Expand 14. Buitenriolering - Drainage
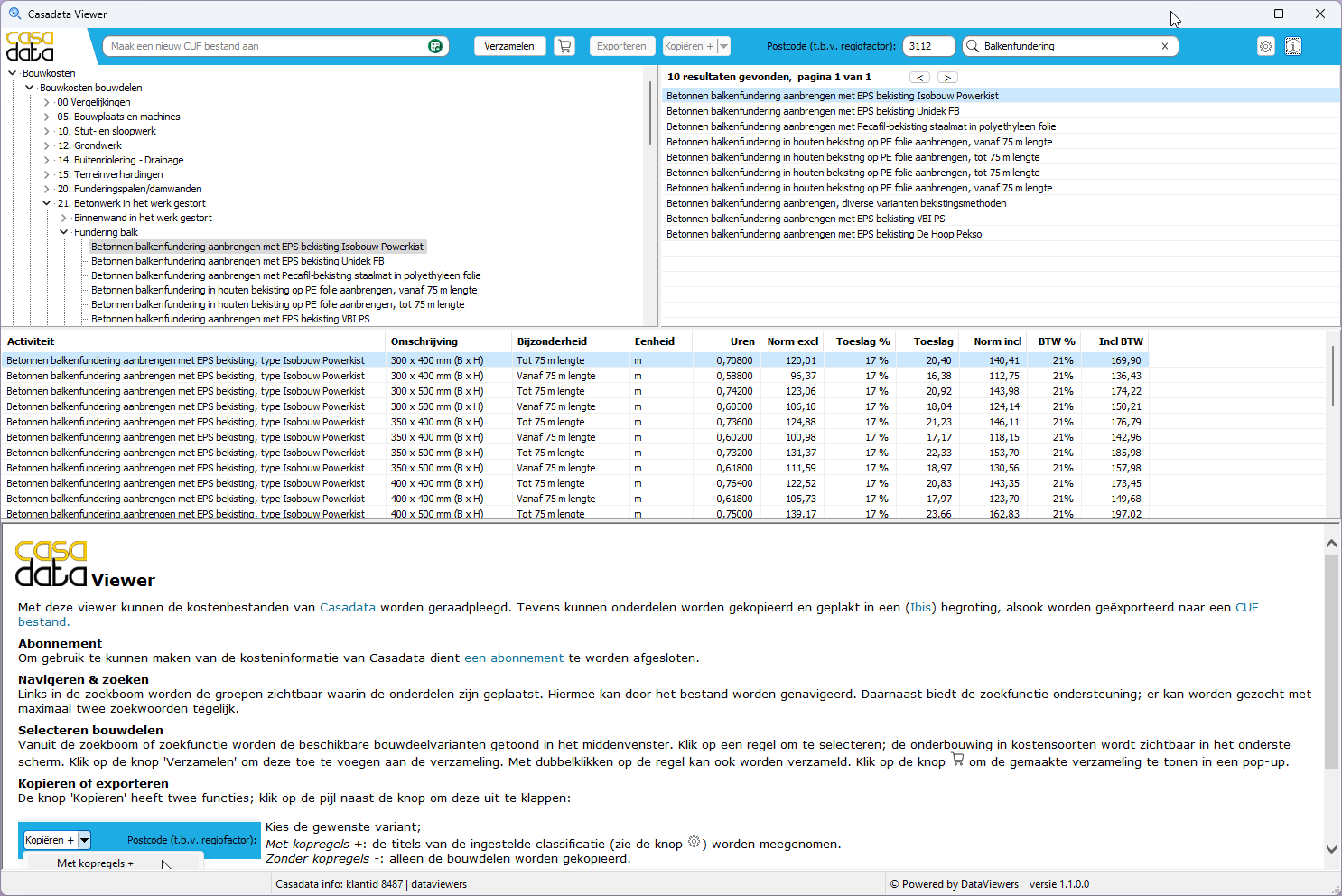This screenshot has width=1342, height=896. 47,160
